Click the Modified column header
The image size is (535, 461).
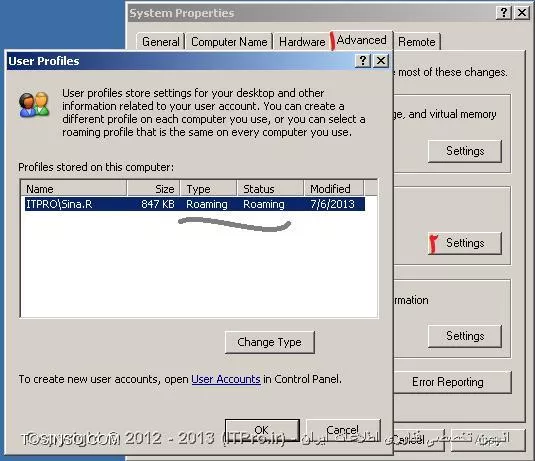(x=334, y=189)
